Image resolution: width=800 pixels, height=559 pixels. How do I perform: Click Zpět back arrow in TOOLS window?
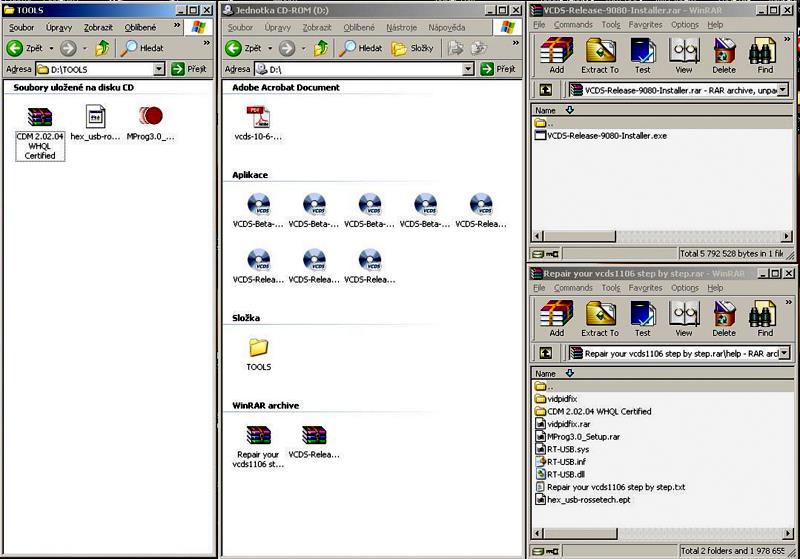click(25, 48)
